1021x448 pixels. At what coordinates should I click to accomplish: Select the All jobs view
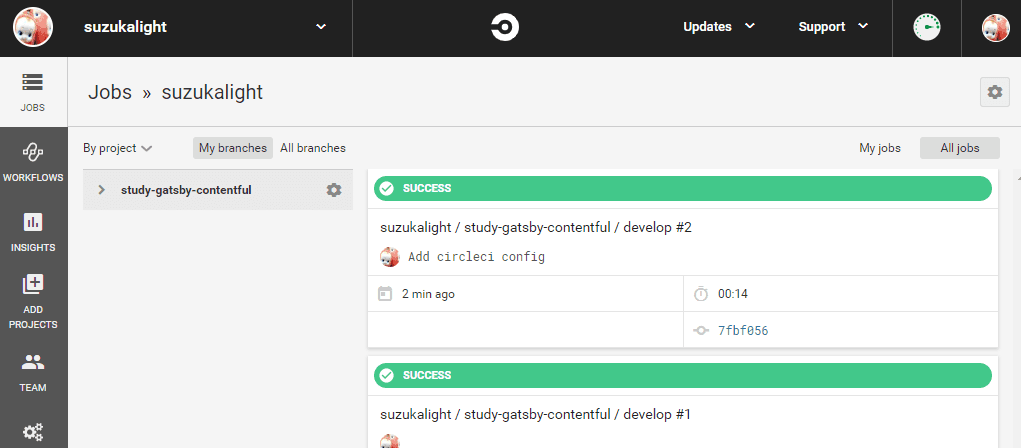point(960,148)
